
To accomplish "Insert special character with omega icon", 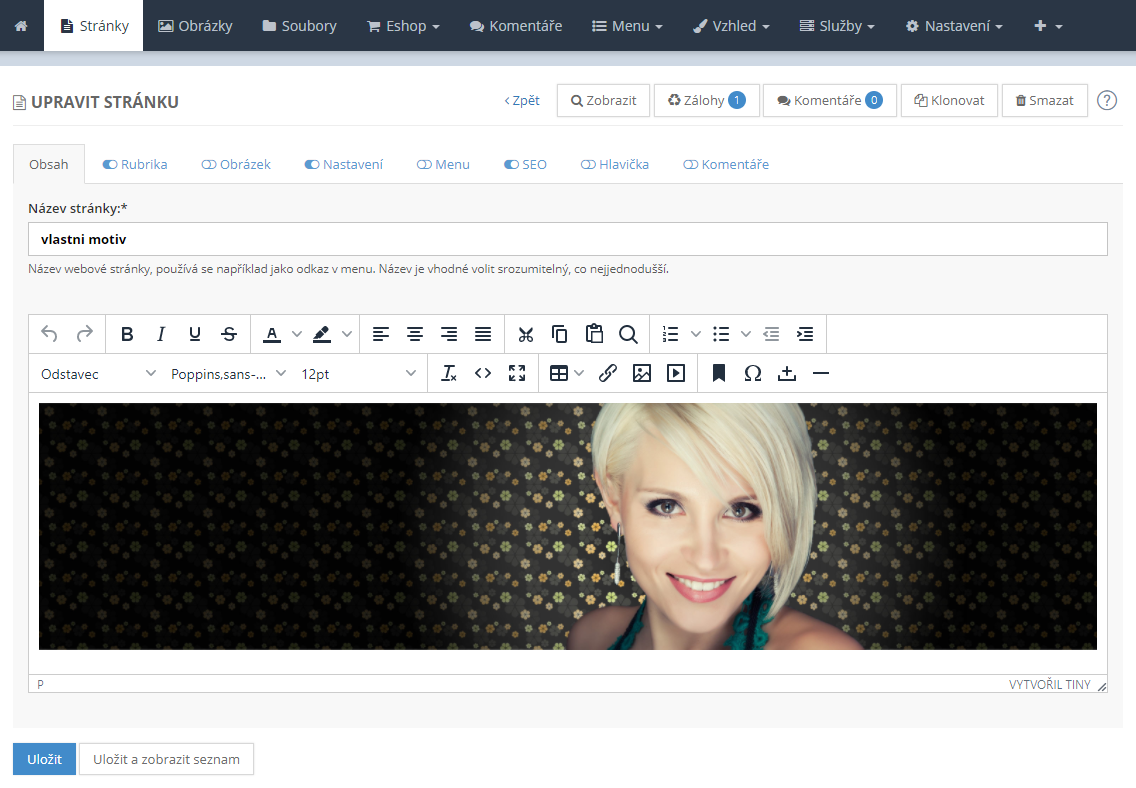I will coord(753,373).
